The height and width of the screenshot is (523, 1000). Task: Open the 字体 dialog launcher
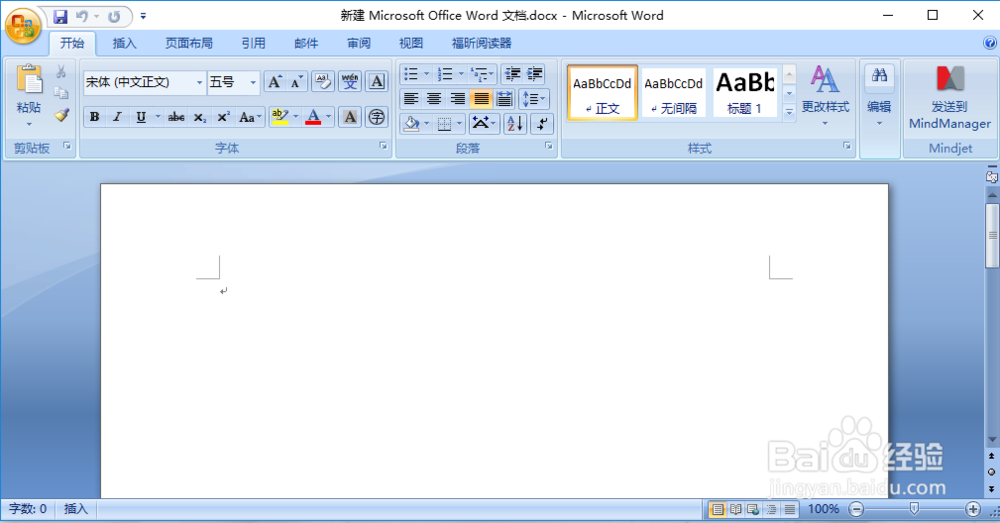(x=383, y=146)
